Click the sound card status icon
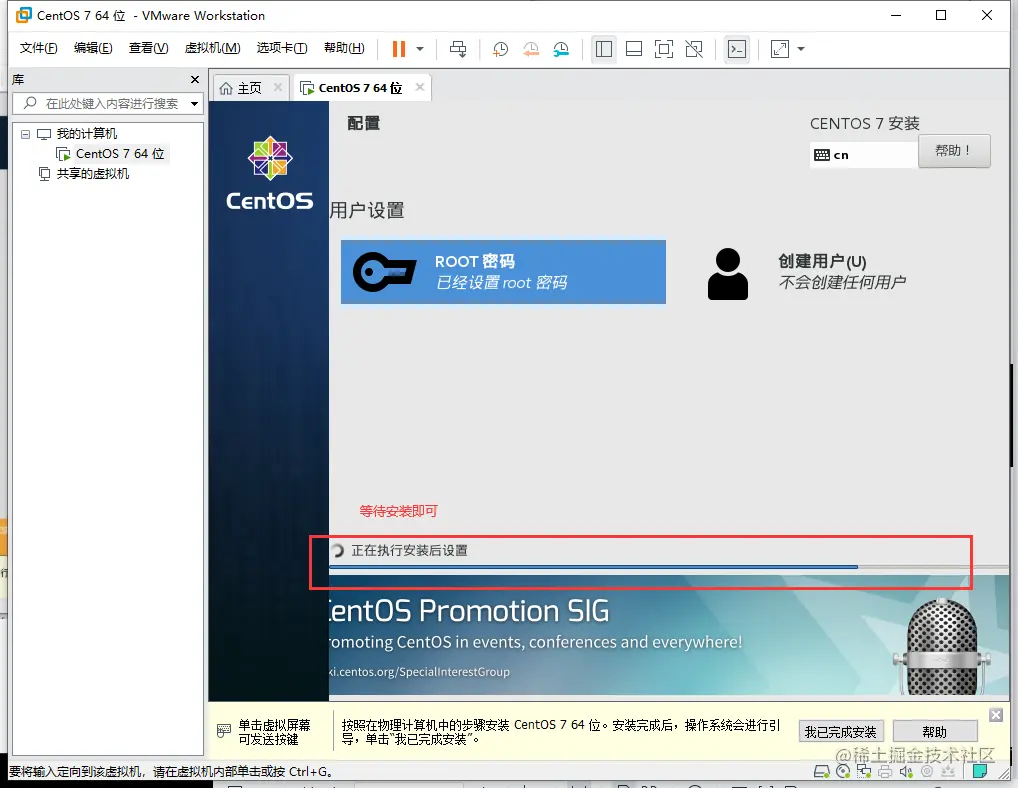 pos(906,771)
